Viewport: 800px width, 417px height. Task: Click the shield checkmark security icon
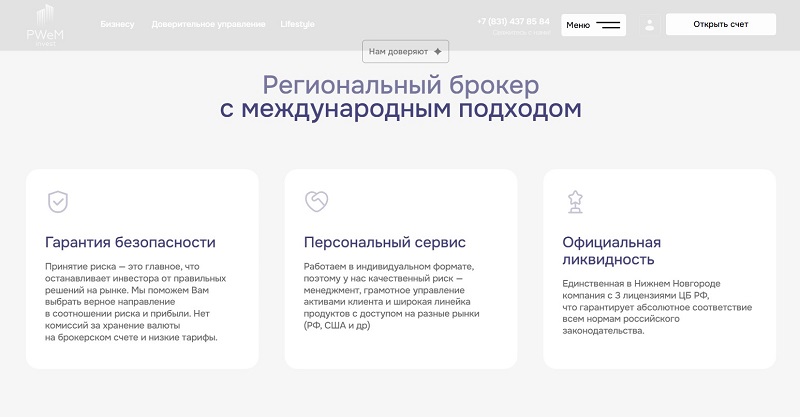click(x=58, y=202)
